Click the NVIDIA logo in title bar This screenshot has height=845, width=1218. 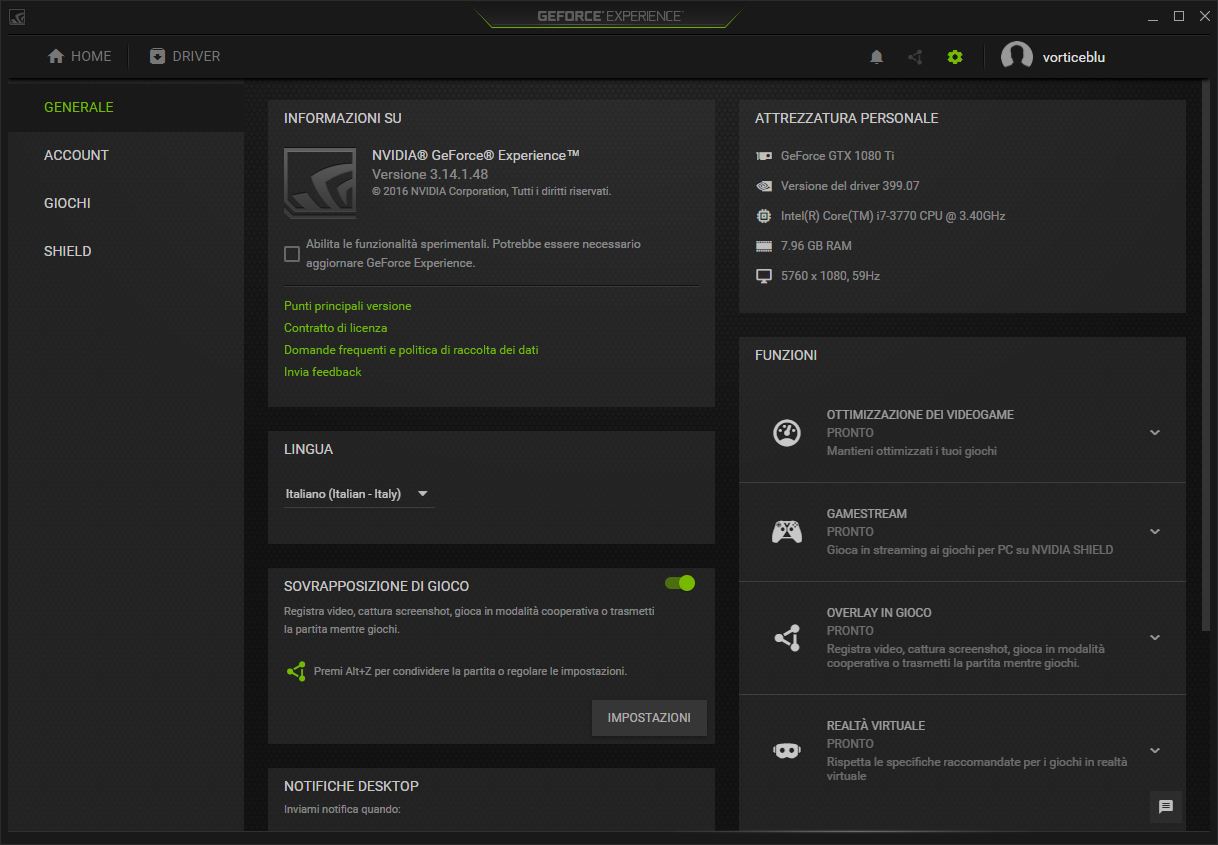[x=17, y=17]
